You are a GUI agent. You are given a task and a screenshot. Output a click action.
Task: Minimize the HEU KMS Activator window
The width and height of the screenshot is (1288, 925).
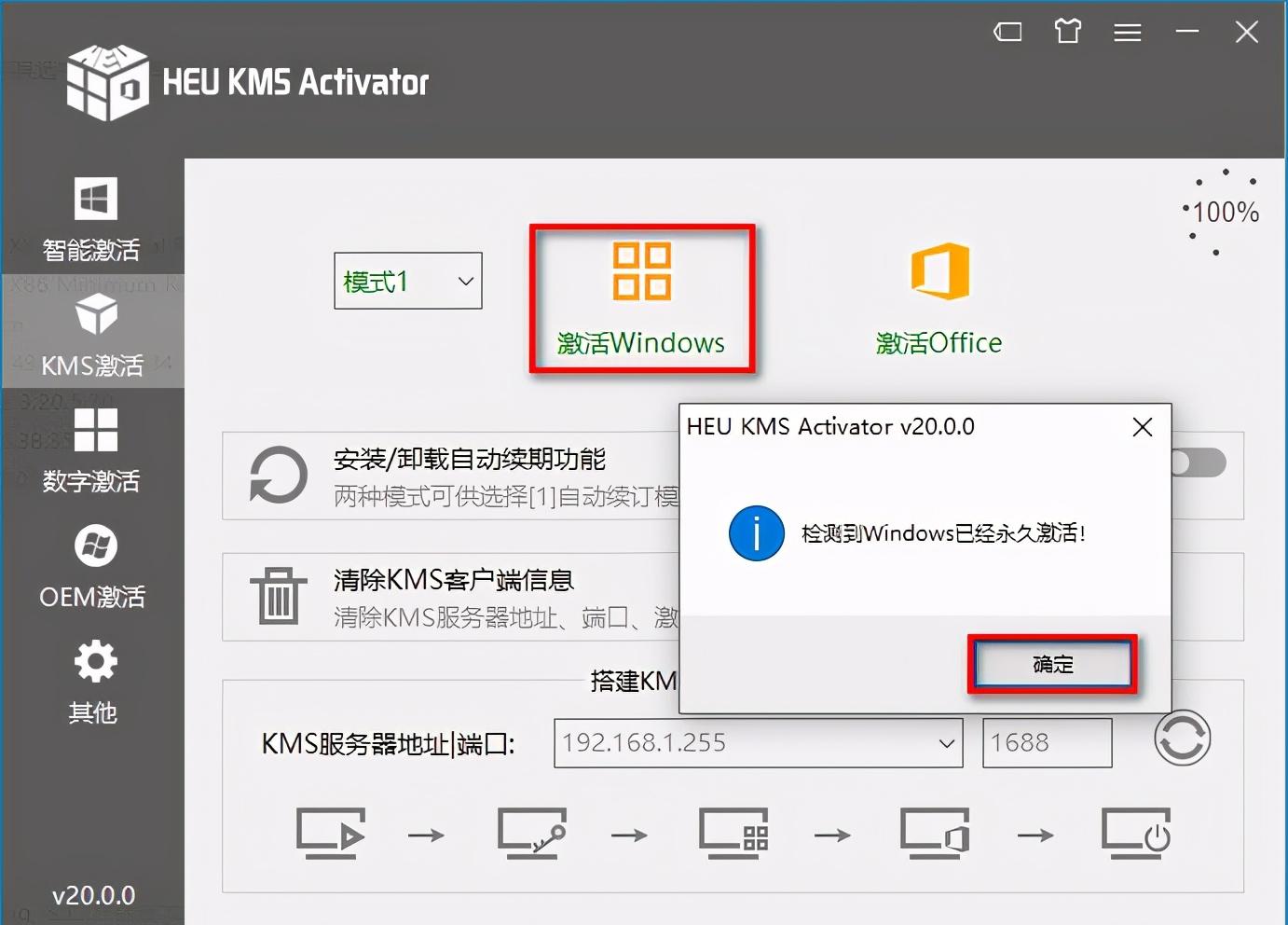click(1187, 32)
